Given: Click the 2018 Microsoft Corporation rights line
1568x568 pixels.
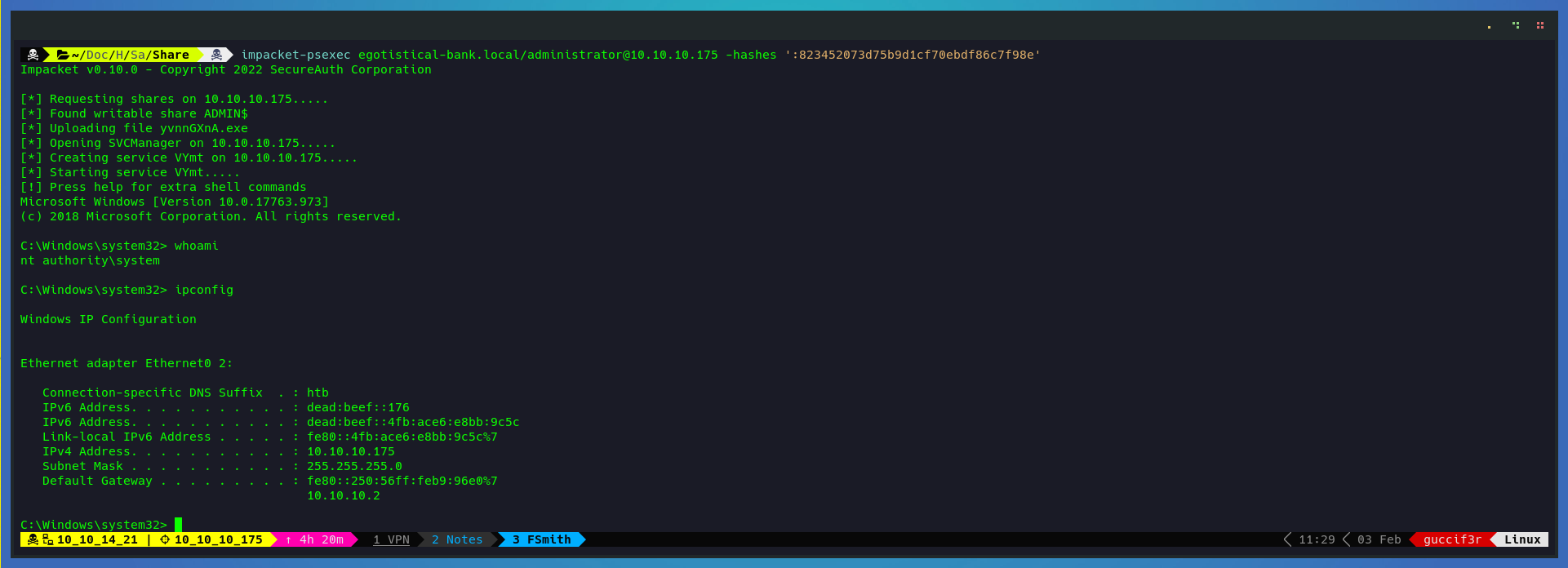Looking at the screenshot, I should (211, 216).
